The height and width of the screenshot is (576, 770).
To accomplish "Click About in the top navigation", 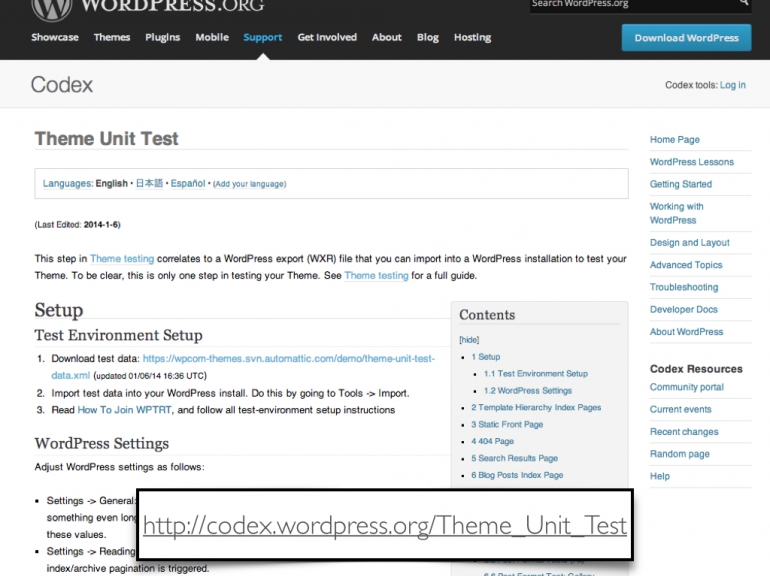I will pos(386,37).
